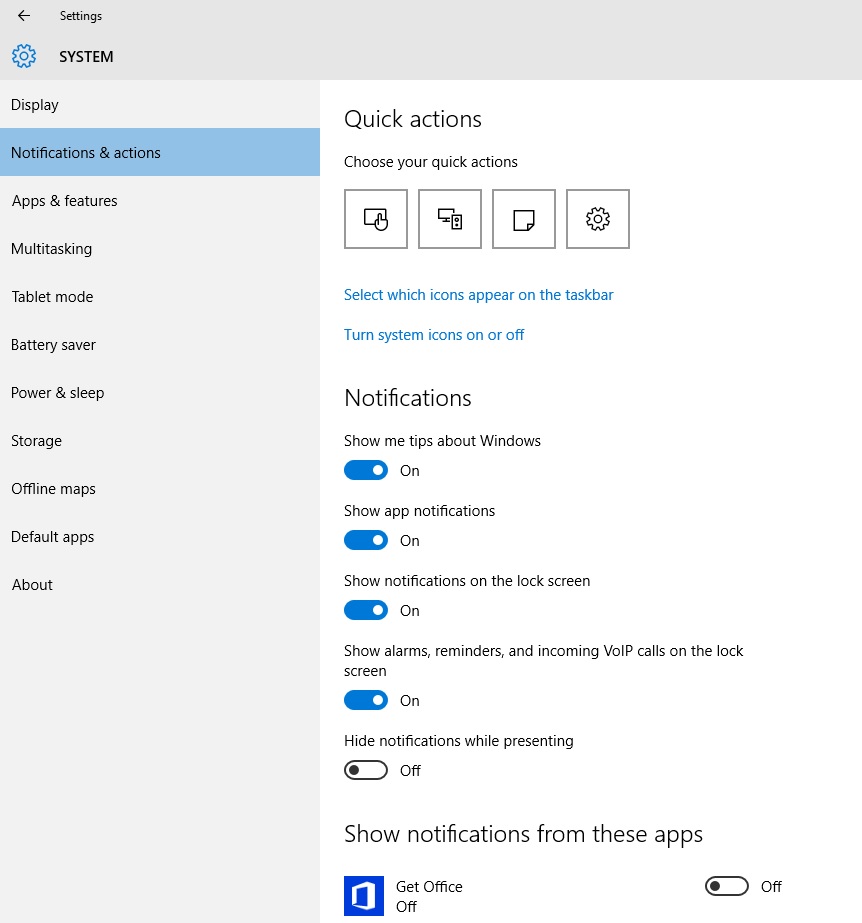Turn off lock screen notifications toggle
This screenshot has width=862, height=923.
(x=366, y=610)
